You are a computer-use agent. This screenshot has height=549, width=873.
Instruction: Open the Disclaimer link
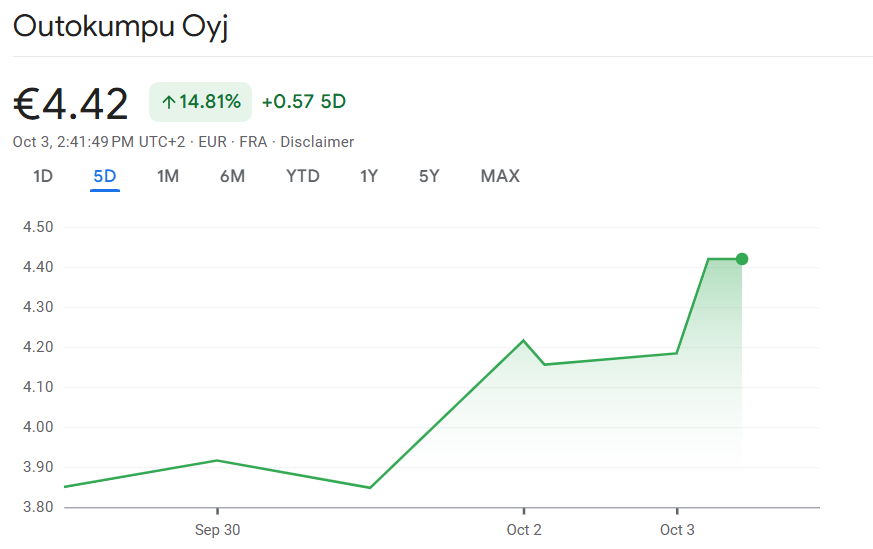(x=317, y=142)
